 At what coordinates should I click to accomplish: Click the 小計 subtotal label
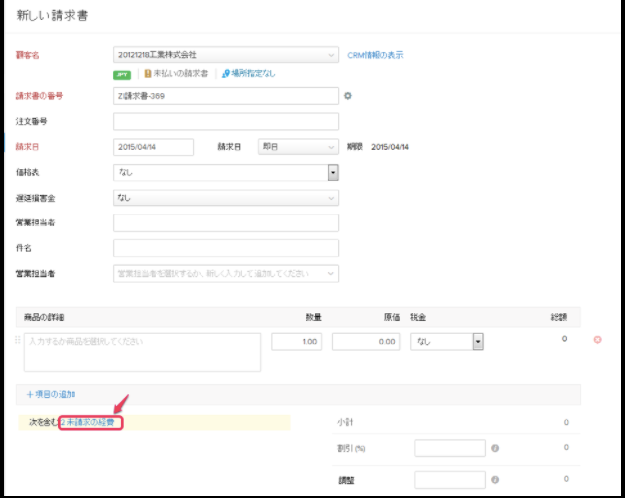point(345,422)
